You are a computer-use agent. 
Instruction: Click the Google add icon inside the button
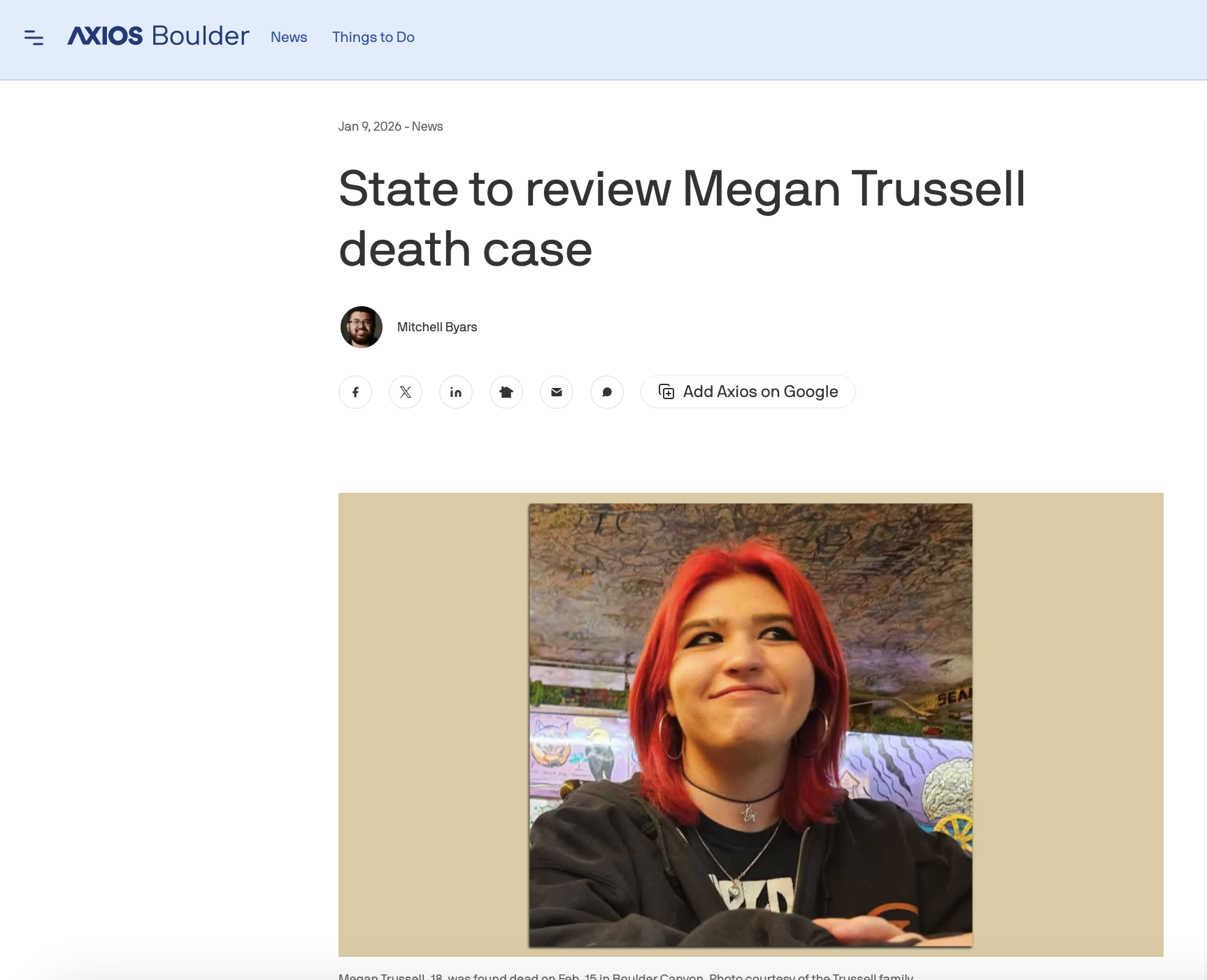(667, 391)
